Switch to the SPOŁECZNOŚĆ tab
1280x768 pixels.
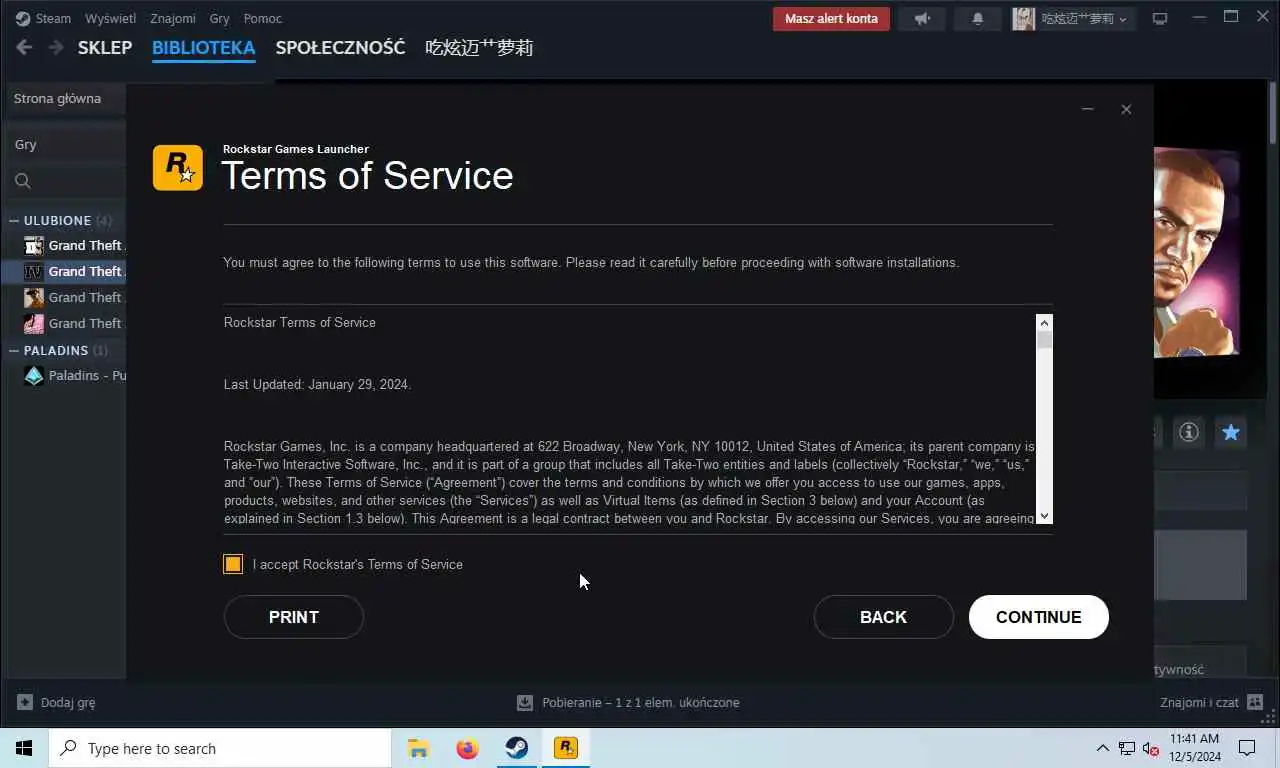pyautogui.click(x=341, y=47)
